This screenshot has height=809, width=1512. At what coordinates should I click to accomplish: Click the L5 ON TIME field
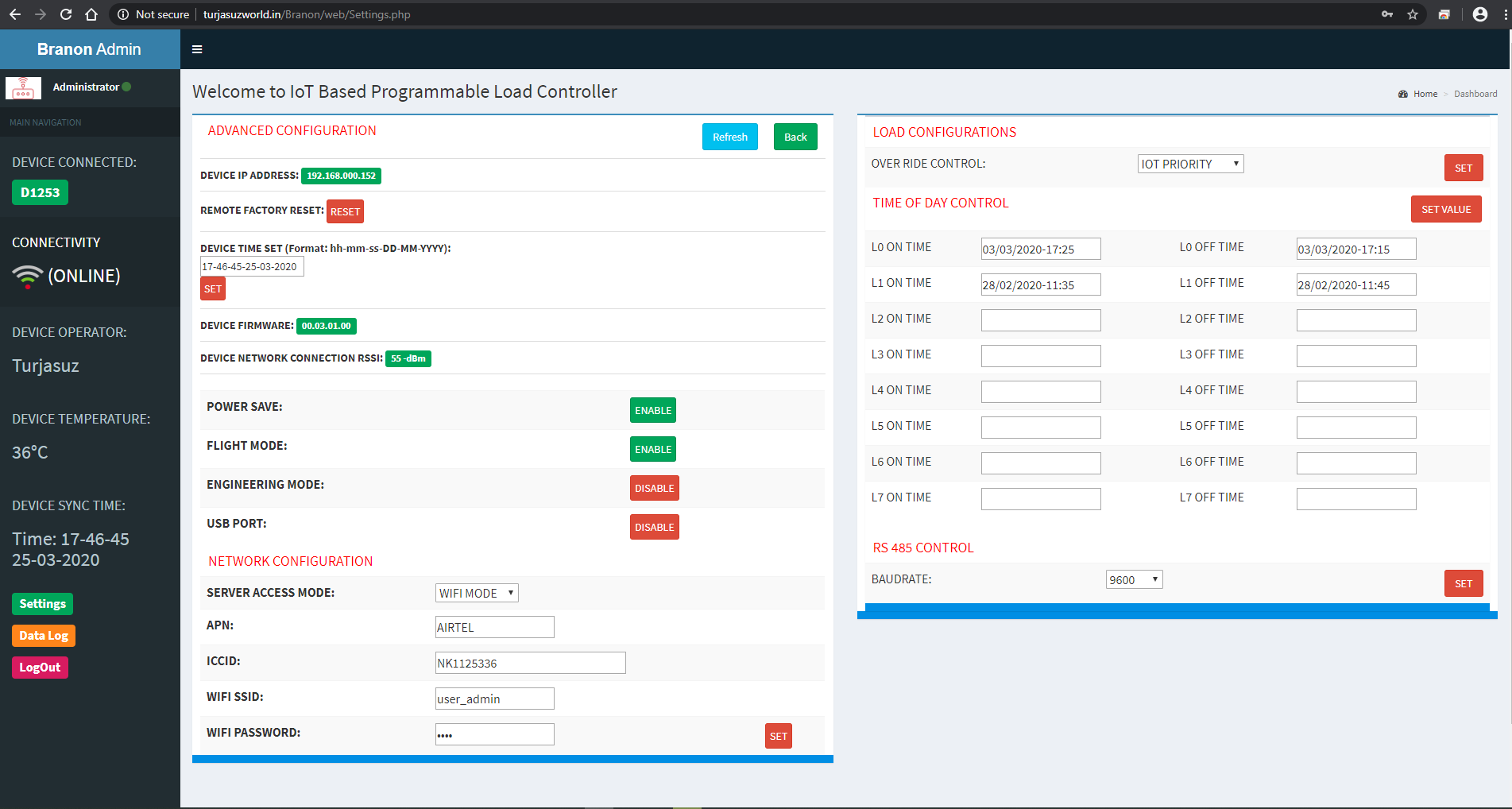pyautogui.click(x=1041, y=428)
